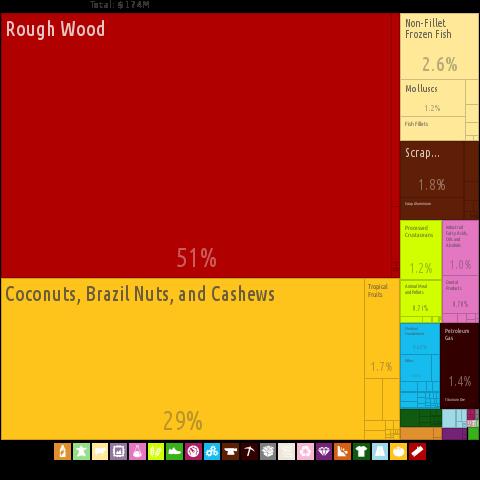The height and width of the screenshot is (480, 480).
Task: Click the pale yellow animal products icon
Action: 100,452
